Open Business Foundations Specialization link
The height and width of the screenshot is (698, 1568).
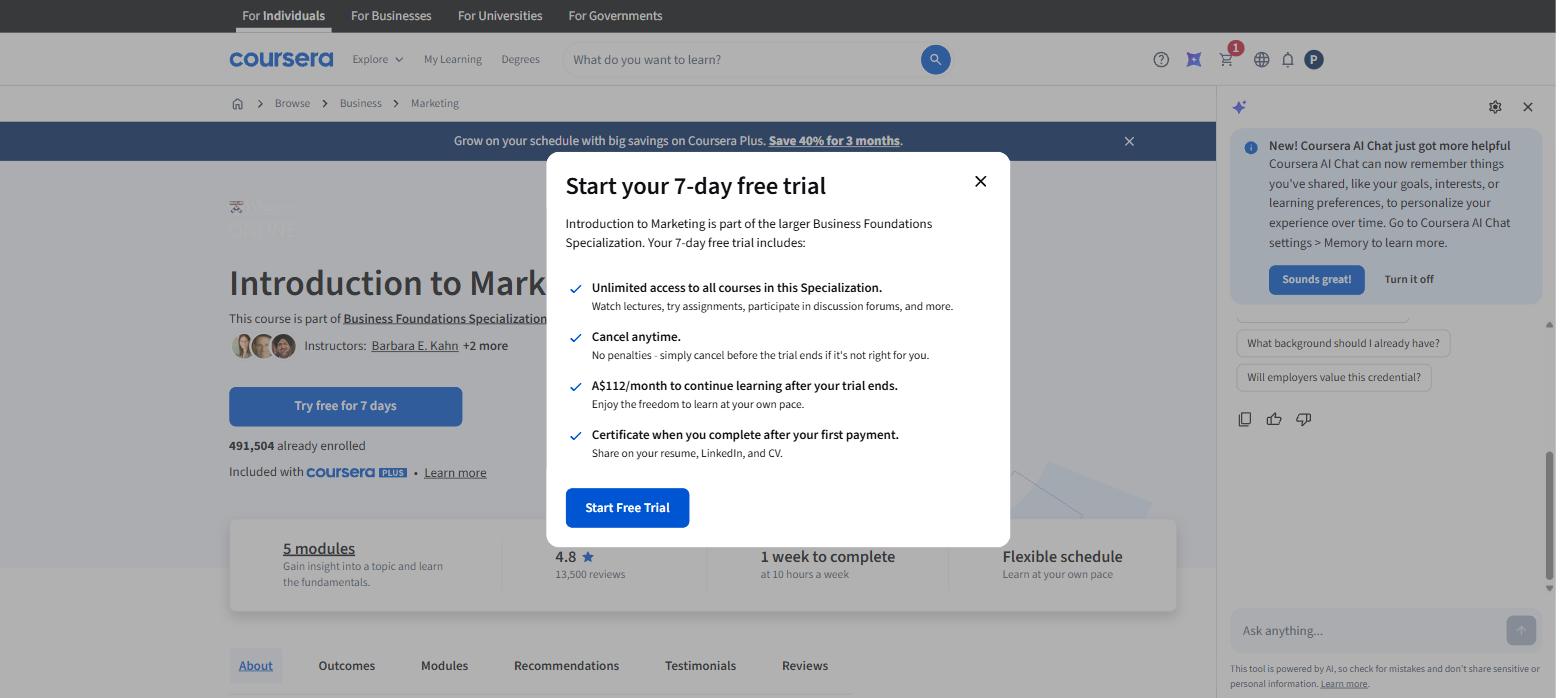click(x=444, y=319)
